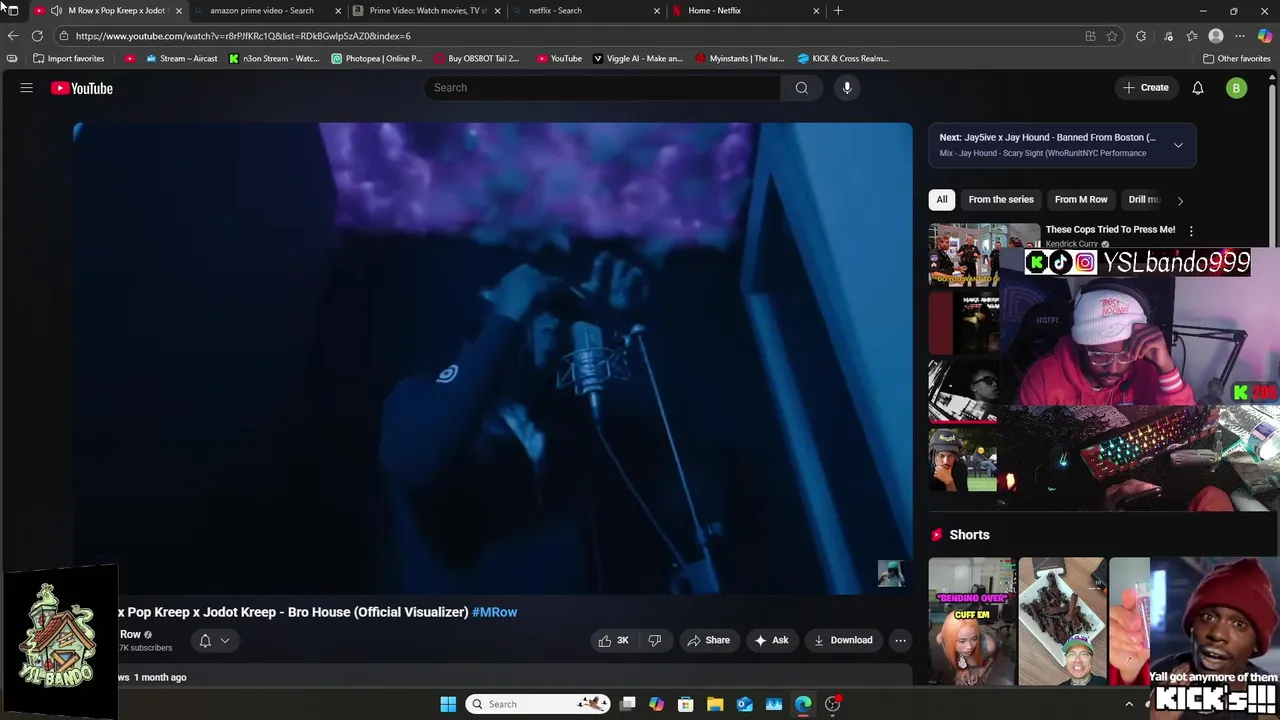Image resolution: width=1280 pixels, height=720 pixels.
Task: Open the Create button menu
Action: tap(1145, 88)
